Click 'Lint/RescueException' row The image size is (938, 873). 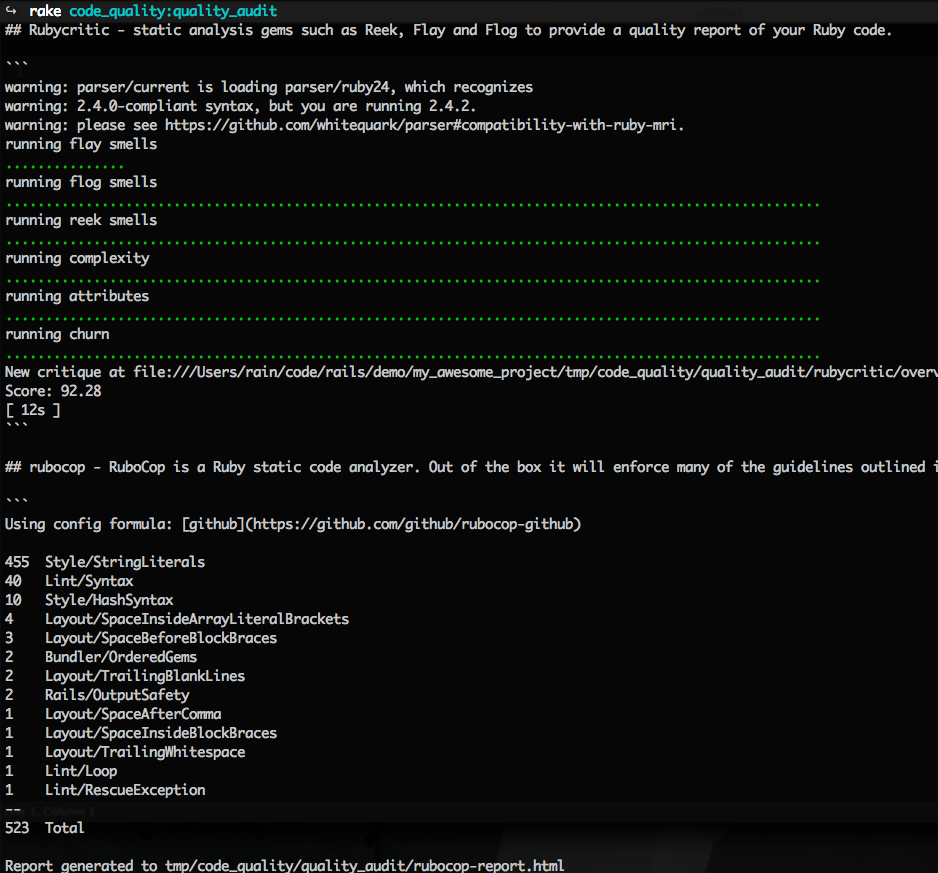click(105, 790)
